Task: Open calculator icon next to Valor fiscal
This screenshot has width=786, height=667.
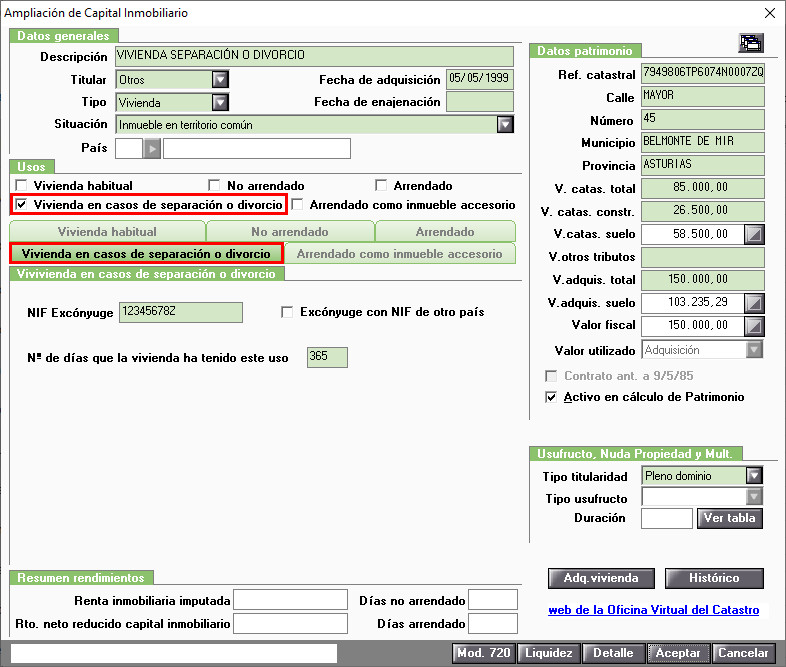Action: click(754, 326)
